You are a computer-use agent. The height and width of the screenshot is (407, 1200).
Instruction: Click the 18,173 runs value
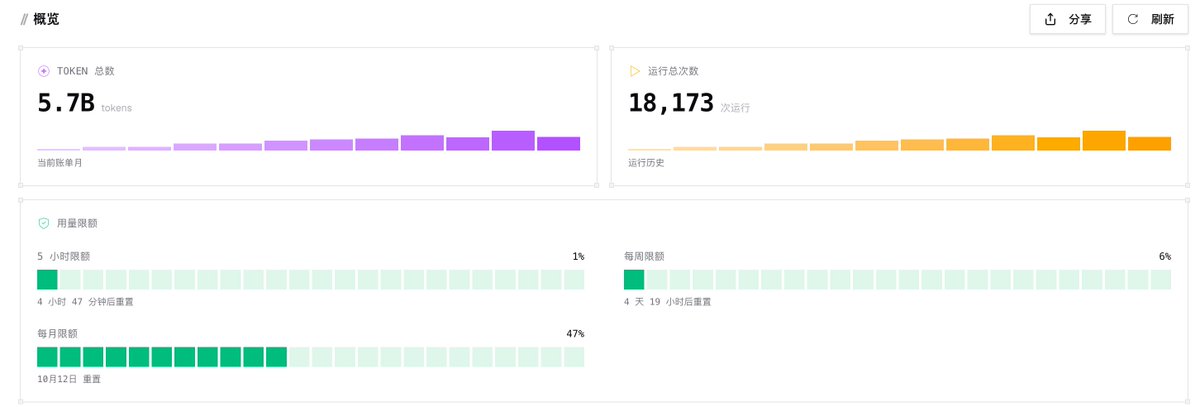(x=671, y=103)
